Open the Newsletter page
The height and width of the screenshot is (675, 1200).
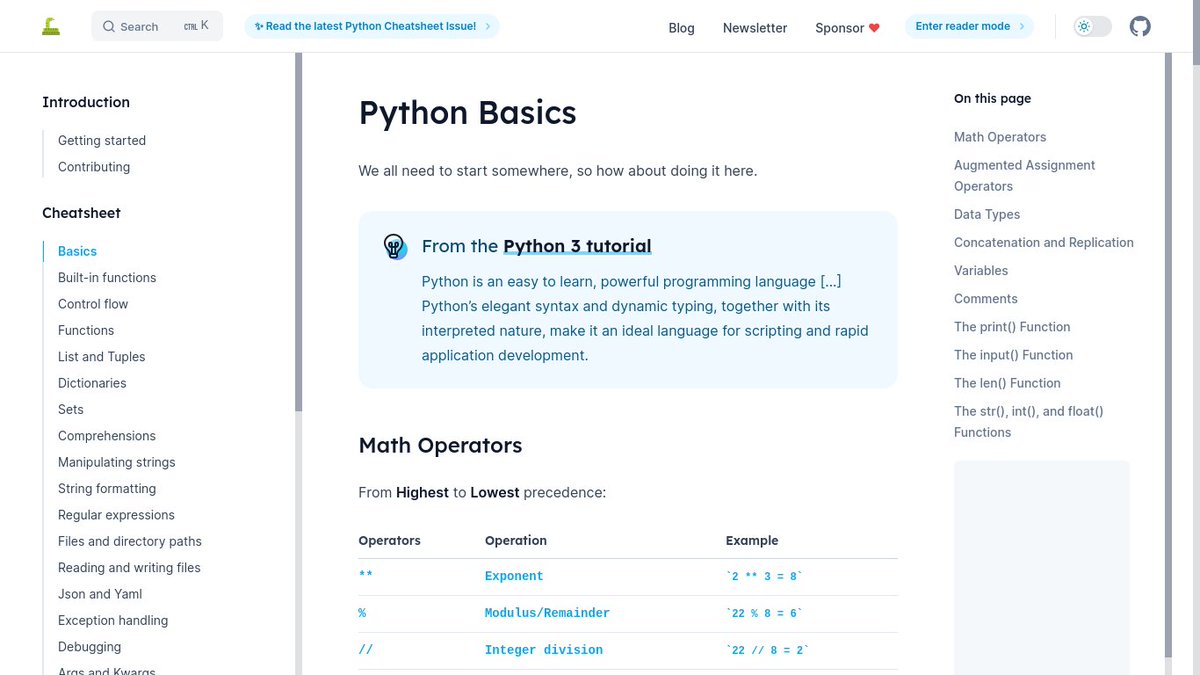(x=755, y=28)
